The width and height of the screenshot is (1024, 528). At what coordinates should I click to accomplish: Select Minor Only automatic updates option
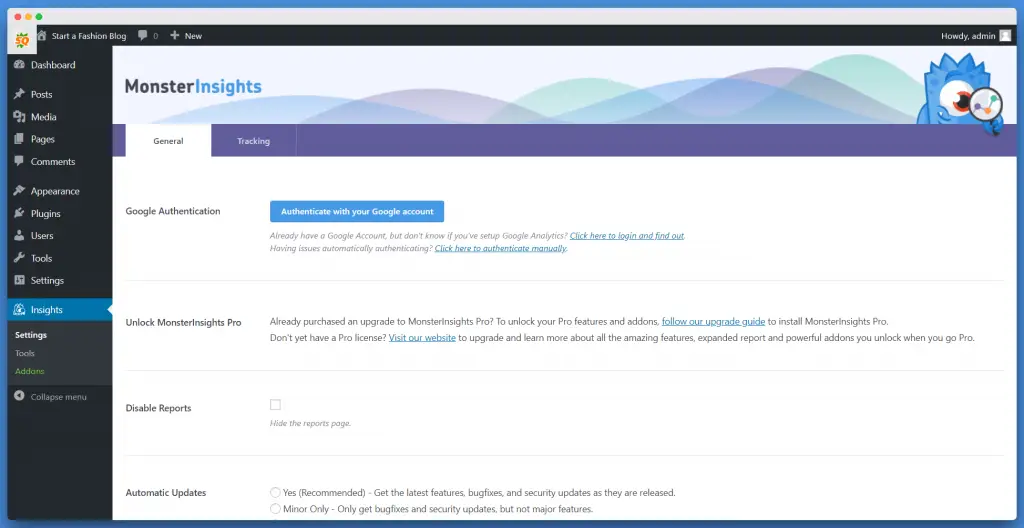pos(276,508)
